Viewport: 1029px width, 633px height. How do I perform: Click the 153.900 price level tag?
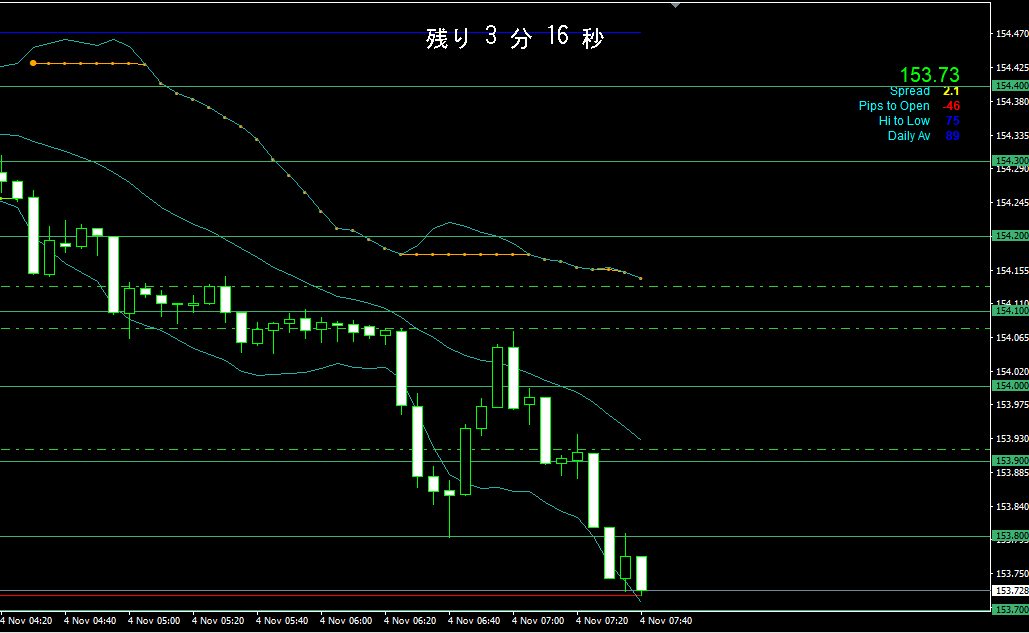pyautogui.click(x=1010, y=460)
